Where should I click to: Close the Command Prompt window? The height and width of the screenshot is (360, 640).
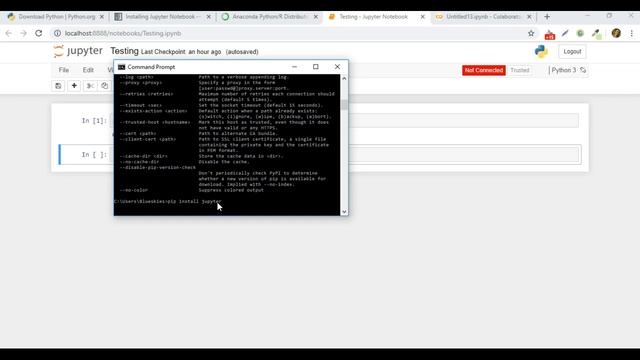(337, 67)
